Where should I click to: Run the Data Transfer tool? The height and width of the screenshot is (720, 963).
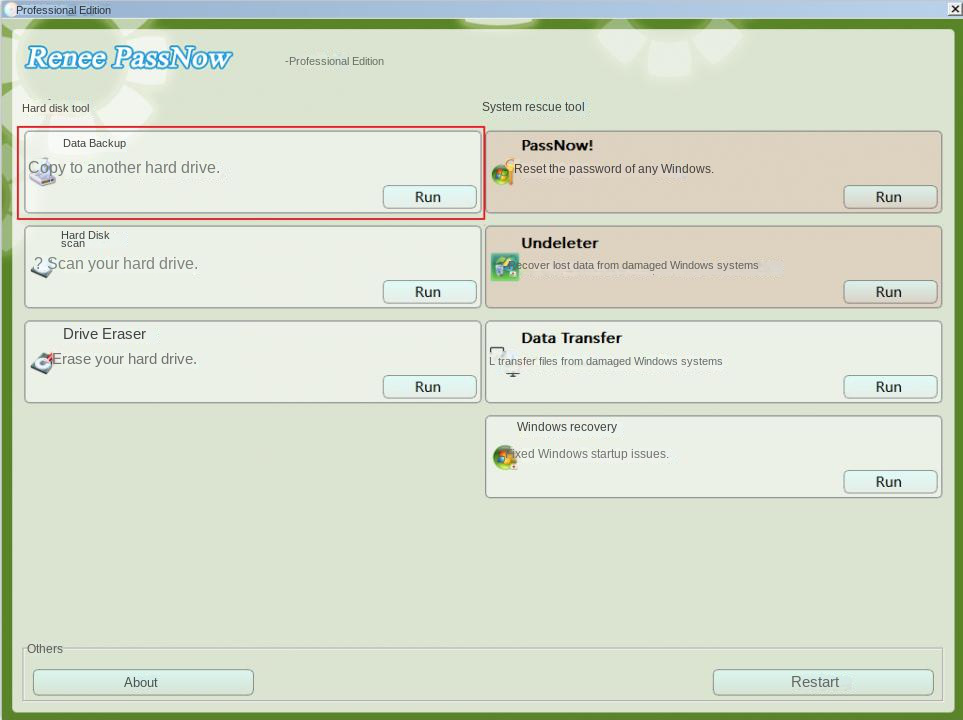coord(890,387)
